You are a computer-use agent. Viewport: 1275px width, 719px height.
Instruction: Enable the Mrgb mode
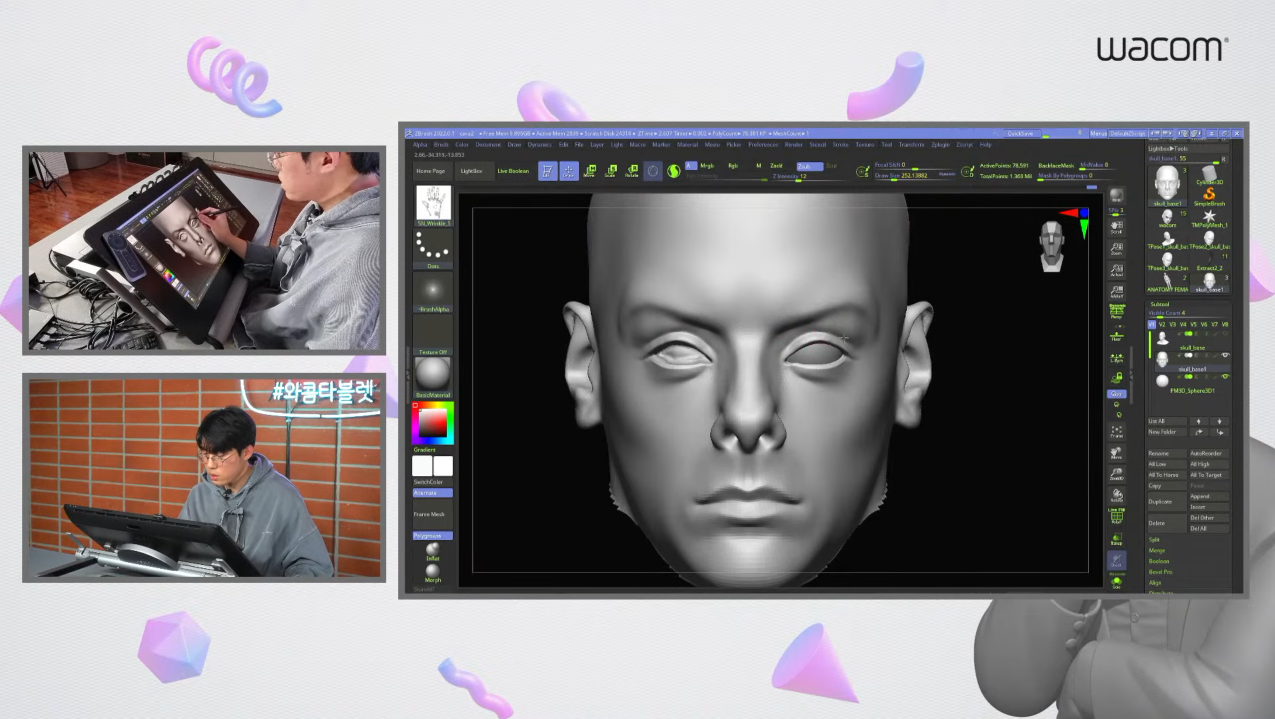click(707, 165)
